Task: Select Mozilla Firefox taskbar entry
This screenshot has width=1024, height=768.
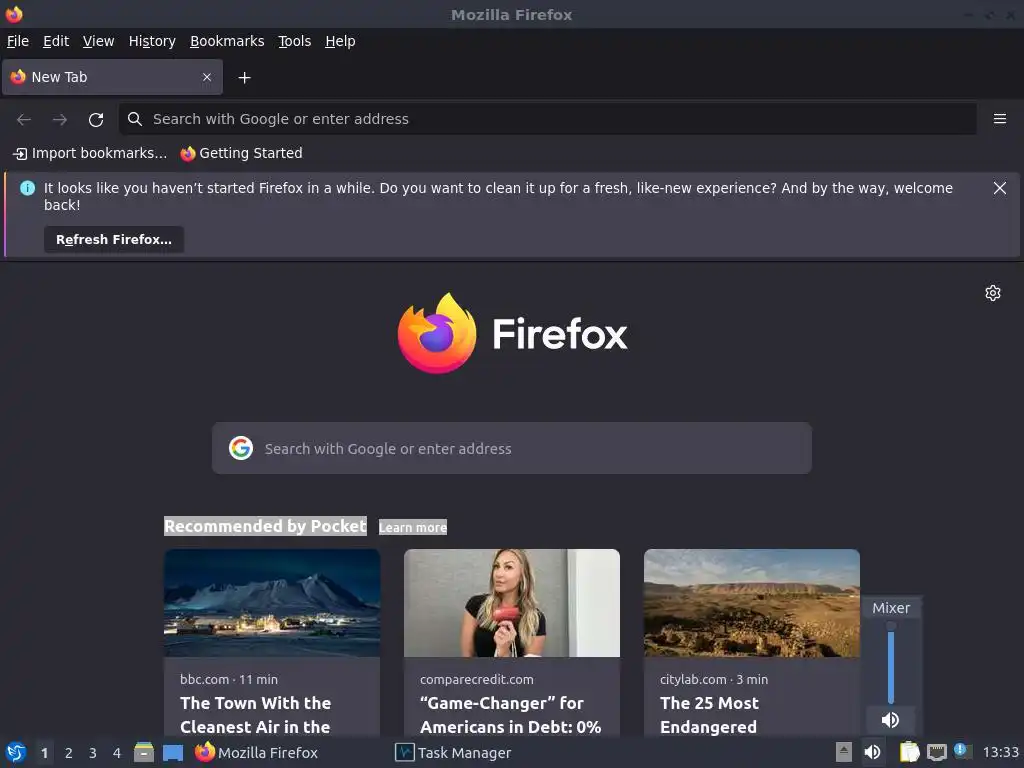Action: coord(257,752)
